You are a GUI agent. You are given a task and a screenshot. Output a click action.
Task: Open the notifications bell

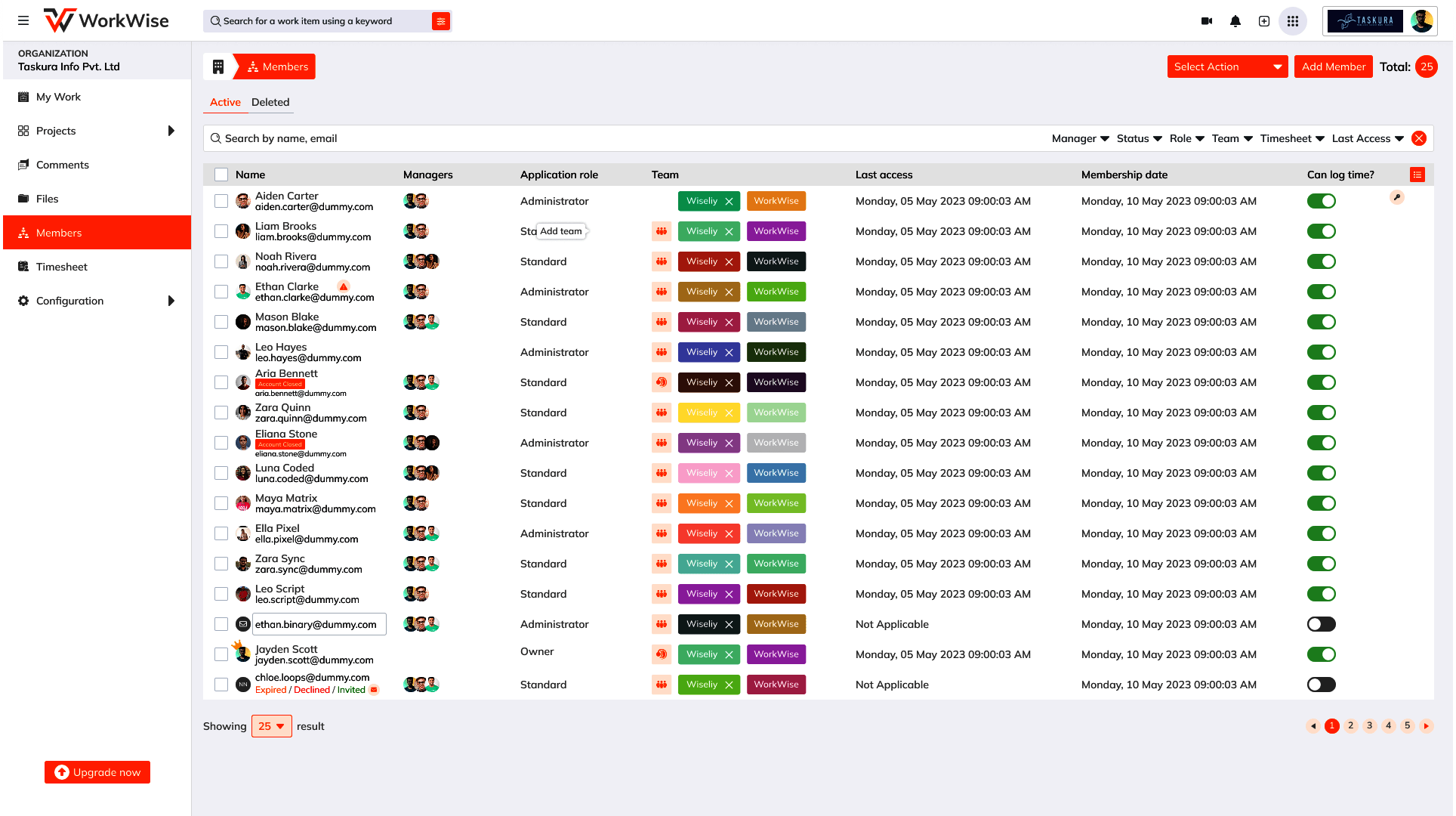tap(1235, 21)
